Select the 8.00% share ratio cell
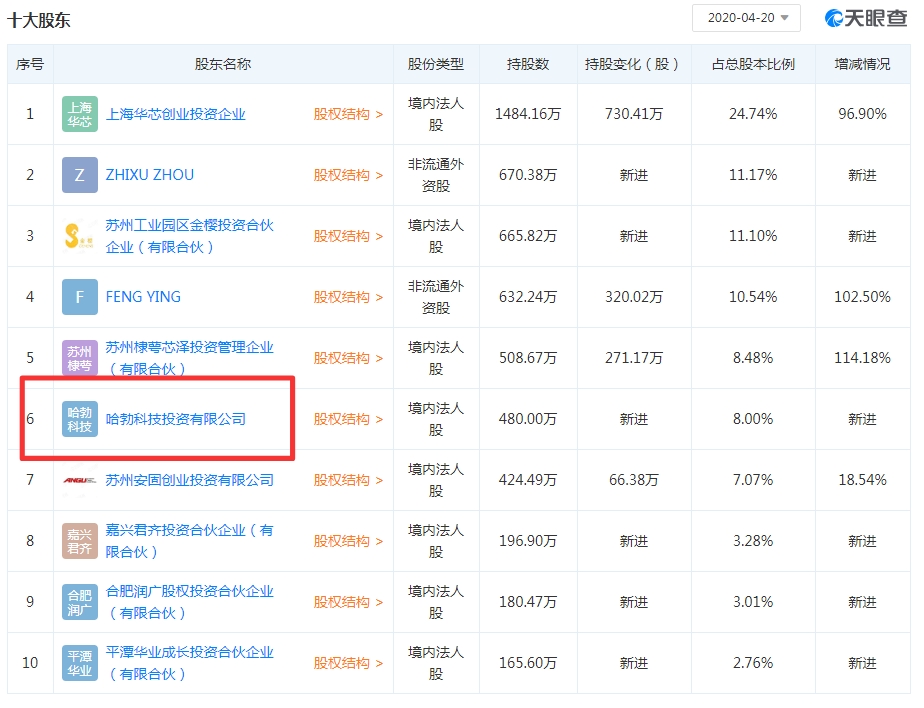The width and height of the screenshot is (924, 708). [753, 419]
